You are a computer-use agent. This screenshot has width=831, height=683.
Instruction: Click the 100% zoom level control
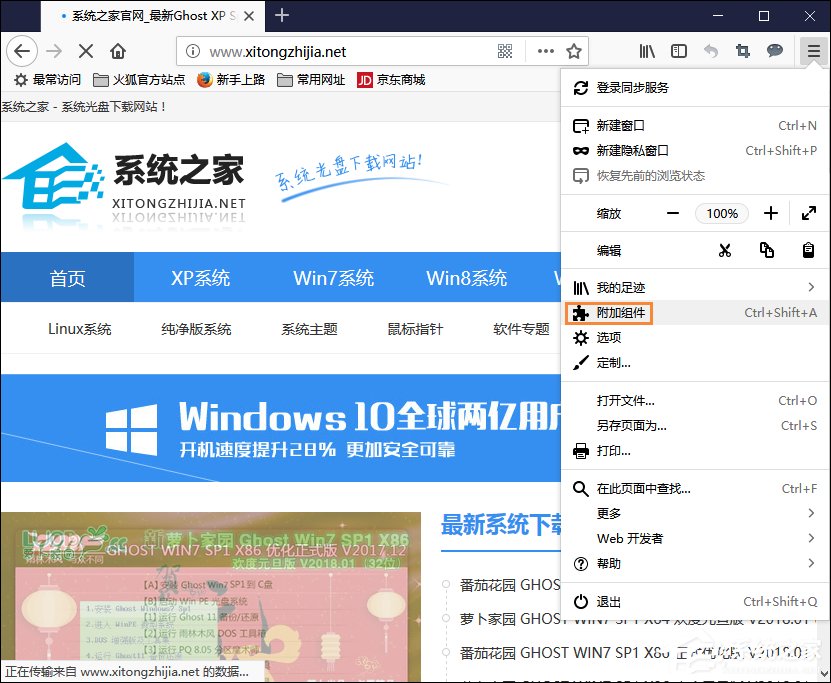(722, 213)
